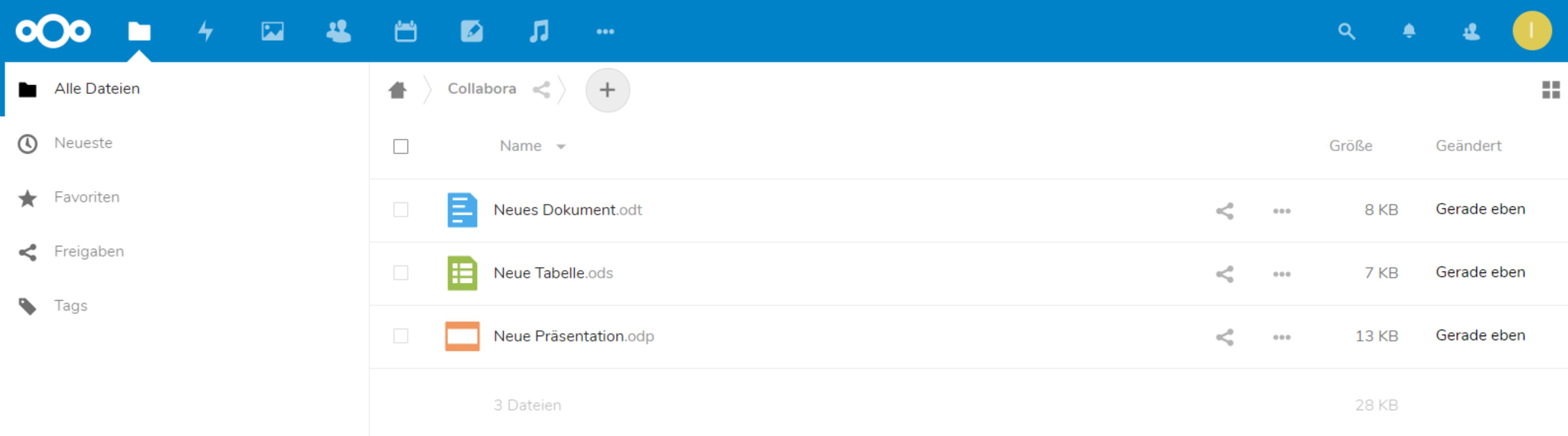Toggle the grid view icon
The width and height of the screenshot is (1568, 436).
(x=1550, y=90)
